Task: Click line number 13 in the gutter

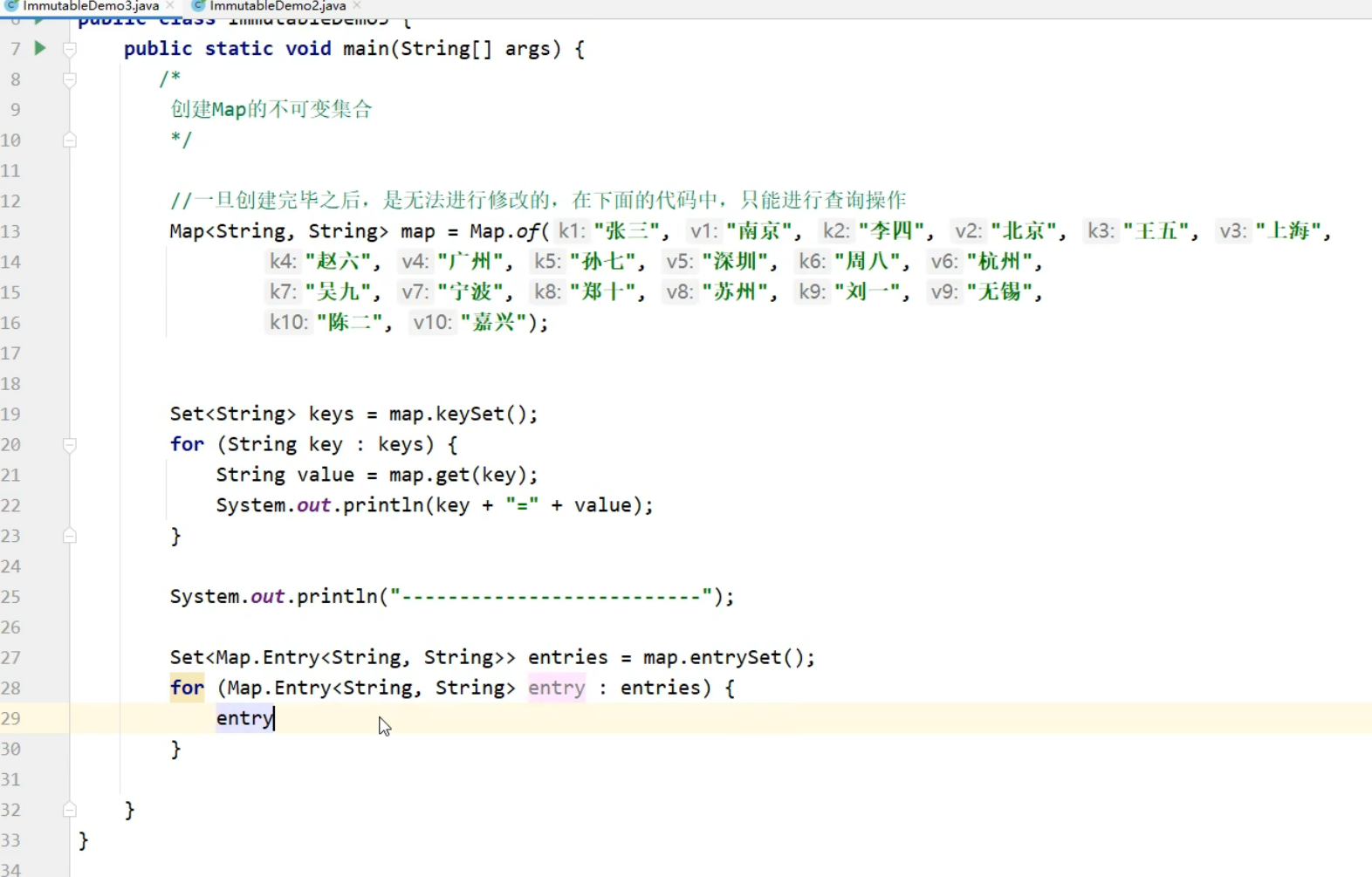Action: coord(10,231)
